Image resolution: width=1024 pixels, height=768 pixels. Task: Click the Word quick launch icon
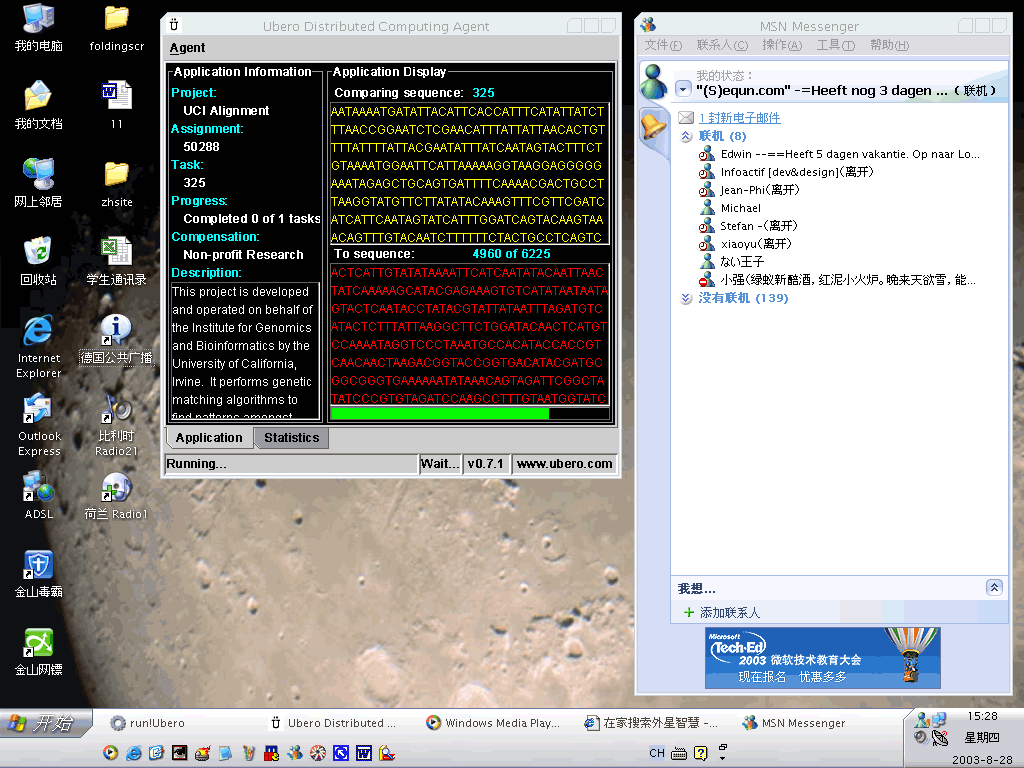pos(364,753)
